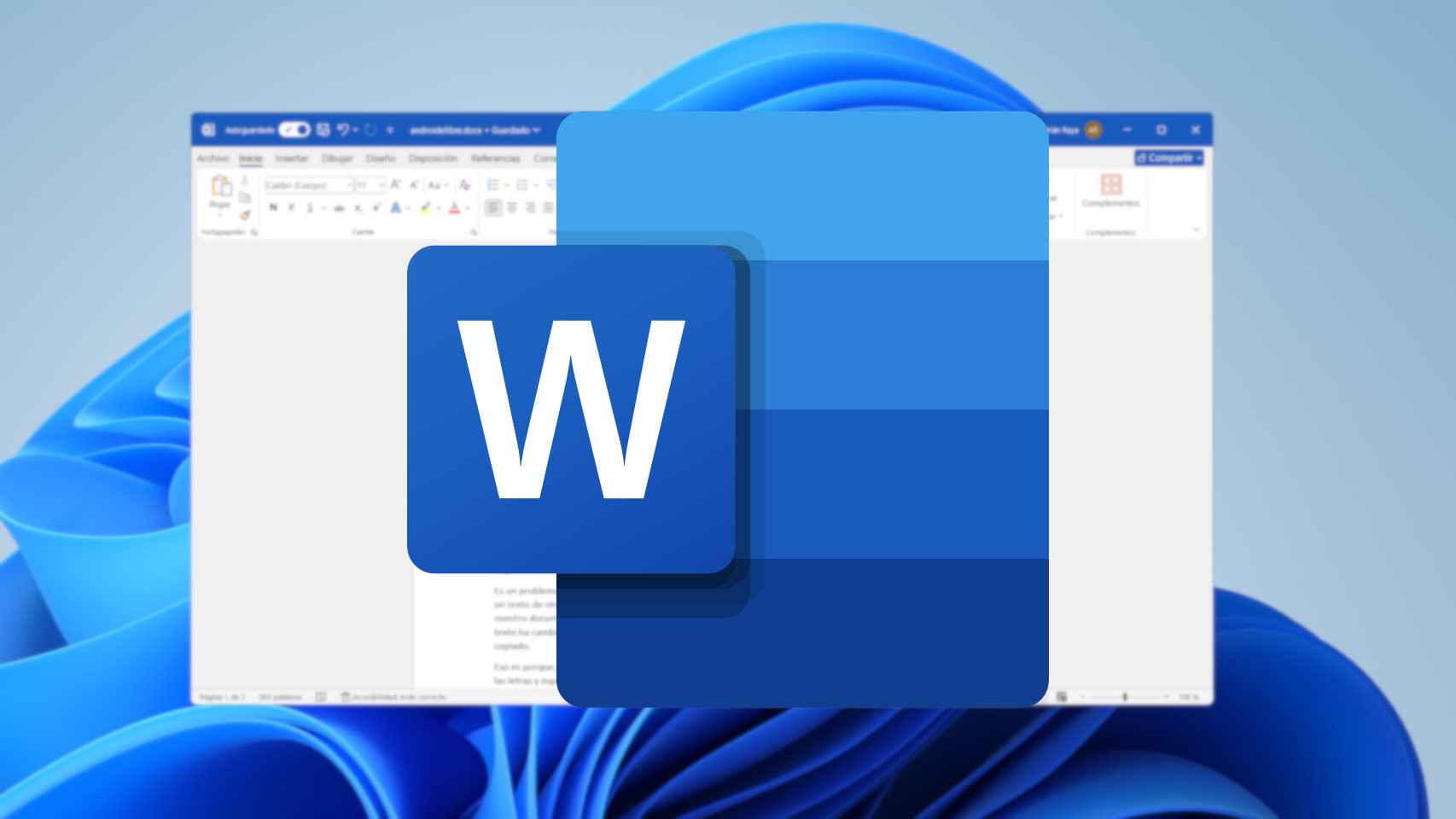The width and height of the screenshot is (1456, 819).
Task: Toggle Align Right paragraph alignment
Action: tap(530, 207)
